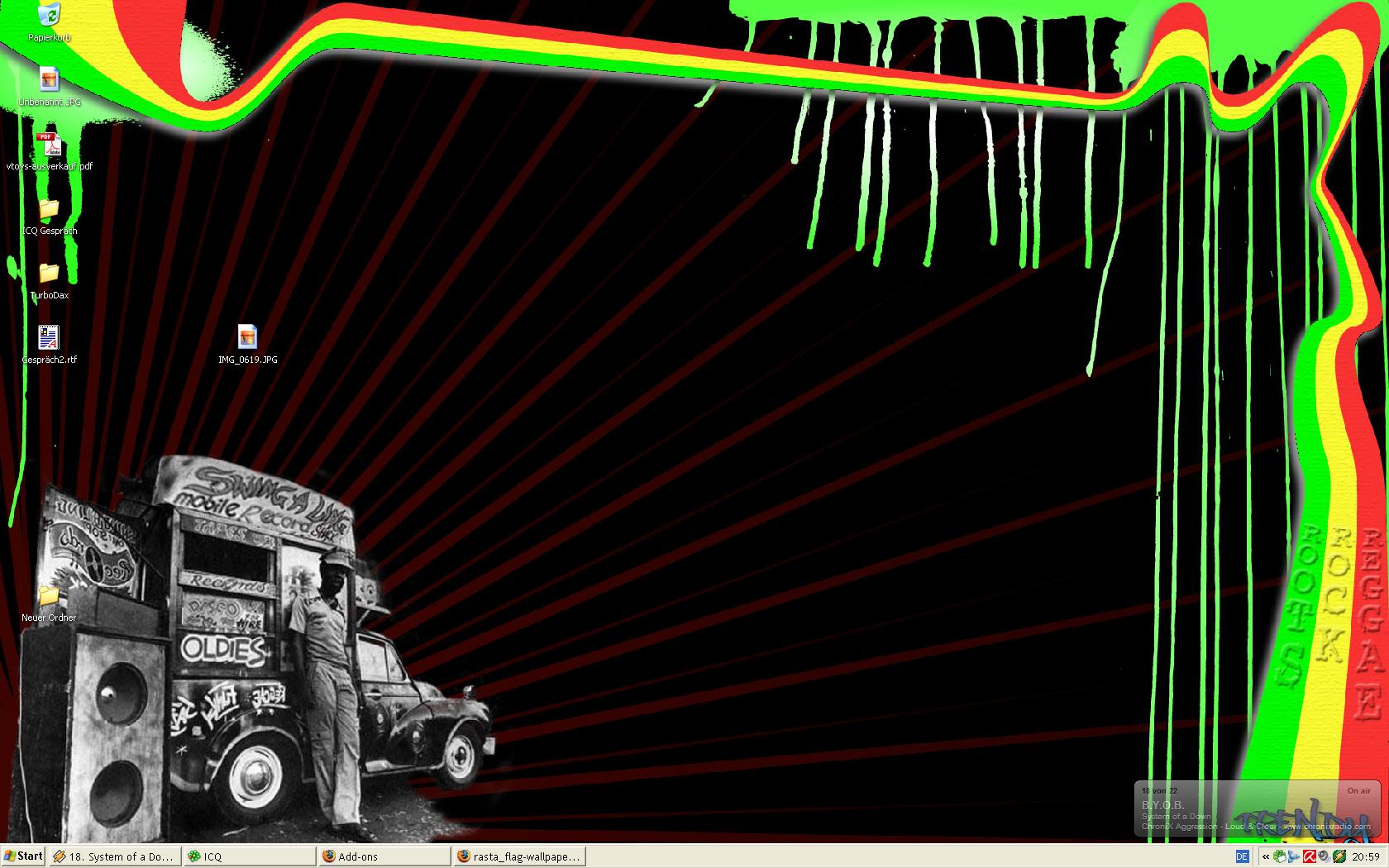This screenshot has height=868, width=1389.
Task: Select the vtoys-ausverkauf.pdf file icon
Action: (49, 145)
